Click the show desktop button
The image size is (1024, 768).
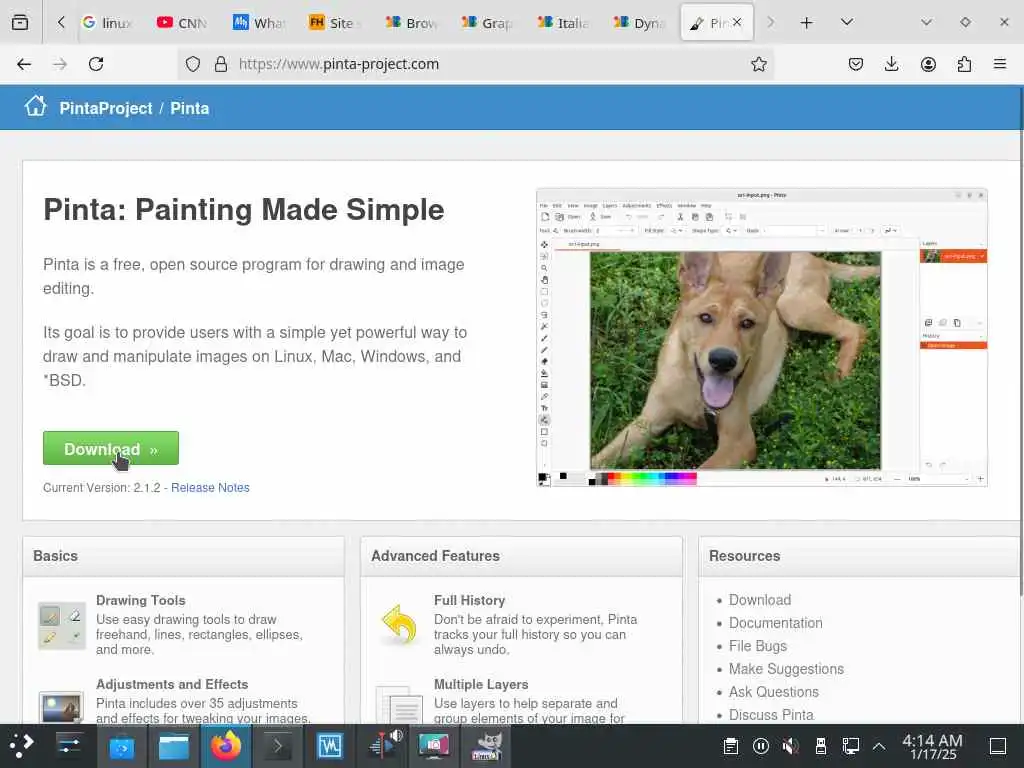(x=998, y=746)
